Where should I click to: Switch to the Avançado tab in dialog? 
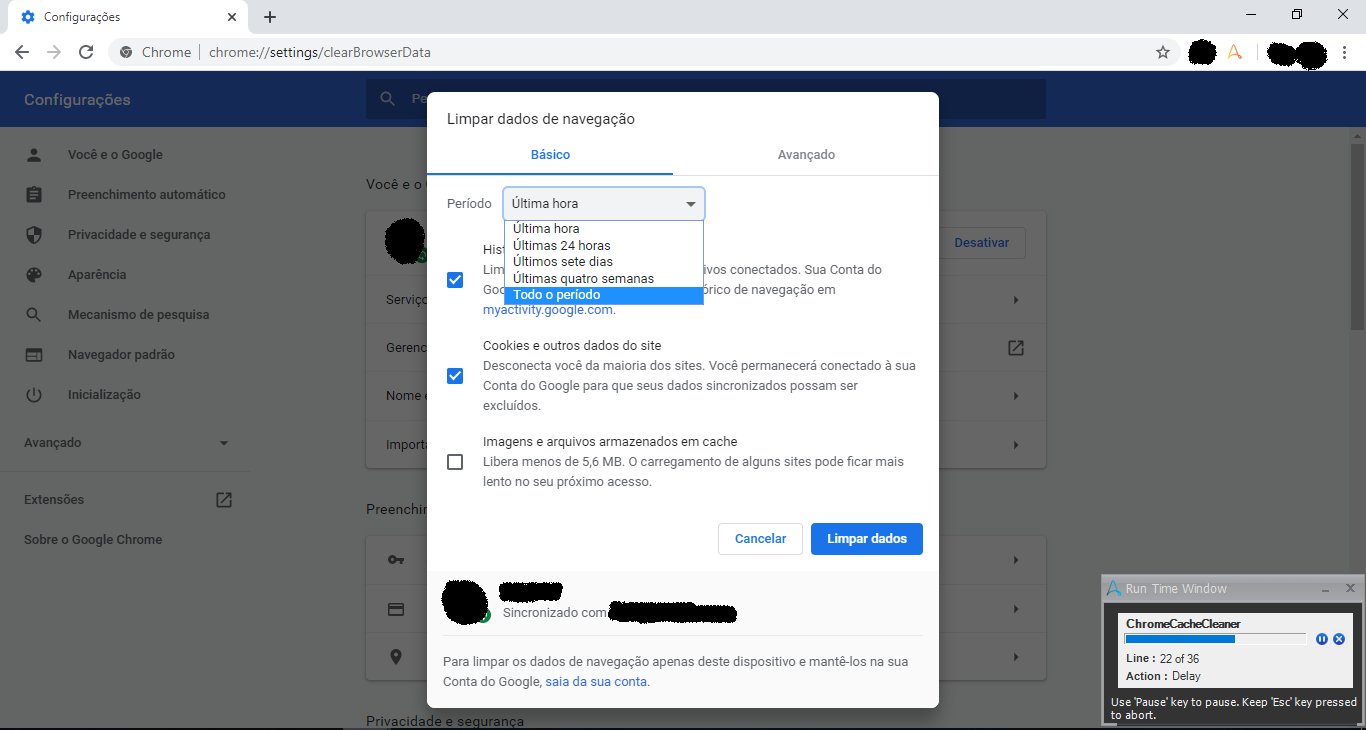pos(806,155)
